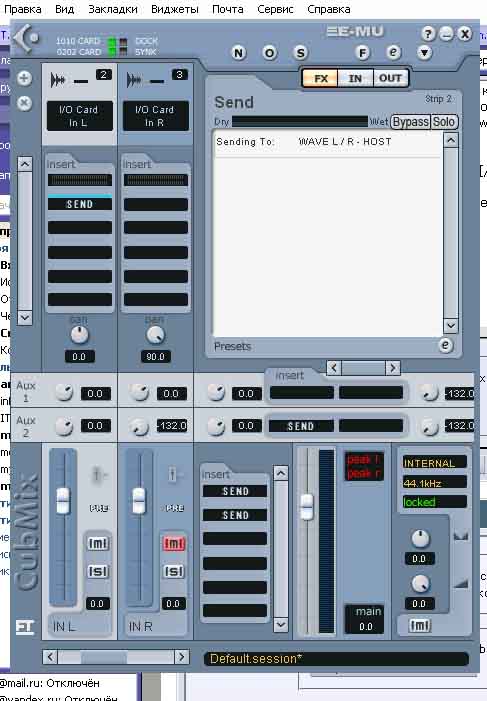Click bottom strip scrollbar left arrow

[x=50, y=657]
